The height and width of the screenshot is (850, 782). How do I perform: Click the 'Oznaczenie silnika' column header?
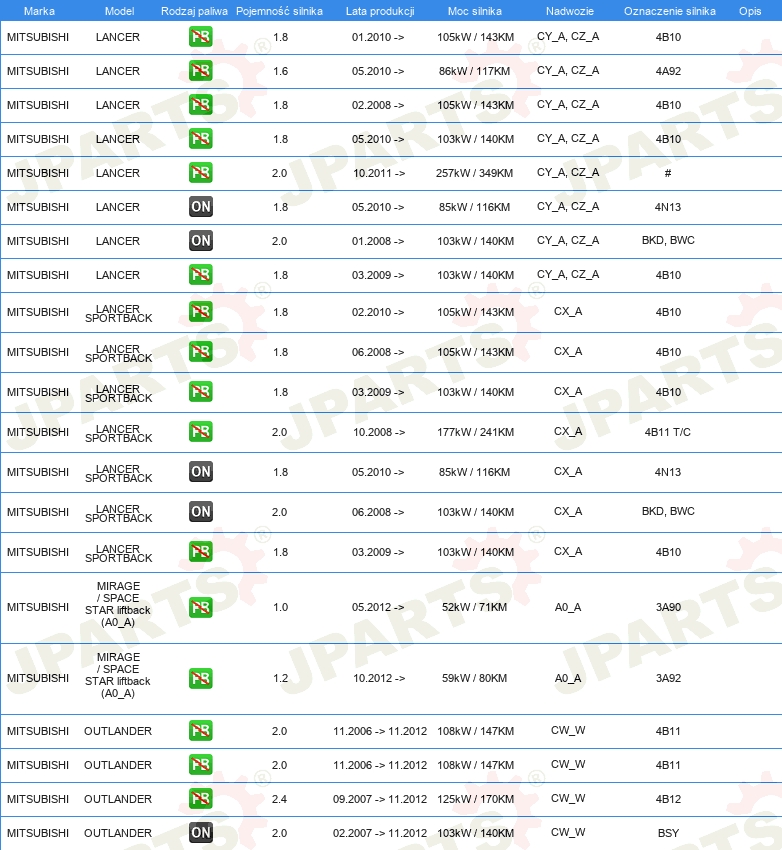(x=669, y=11)
